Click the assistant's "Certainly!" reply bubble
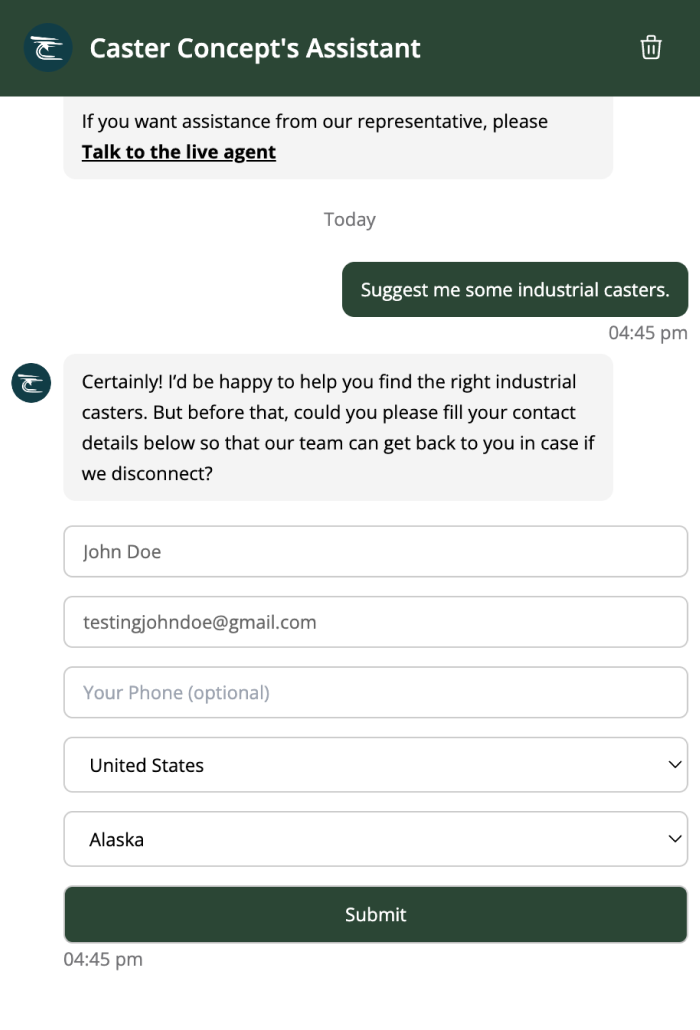 (x=337, y=427)
